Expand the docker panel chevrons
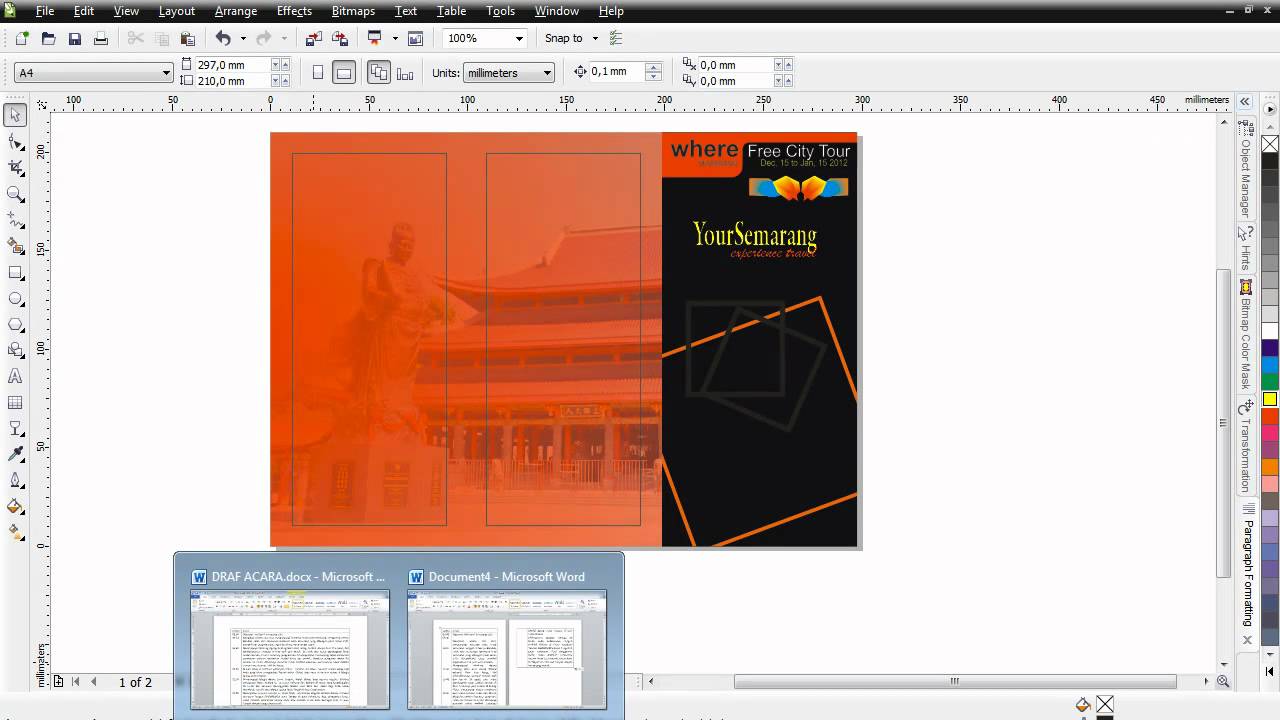This screenshot has height=720, width=1280. click(1245, 101)
